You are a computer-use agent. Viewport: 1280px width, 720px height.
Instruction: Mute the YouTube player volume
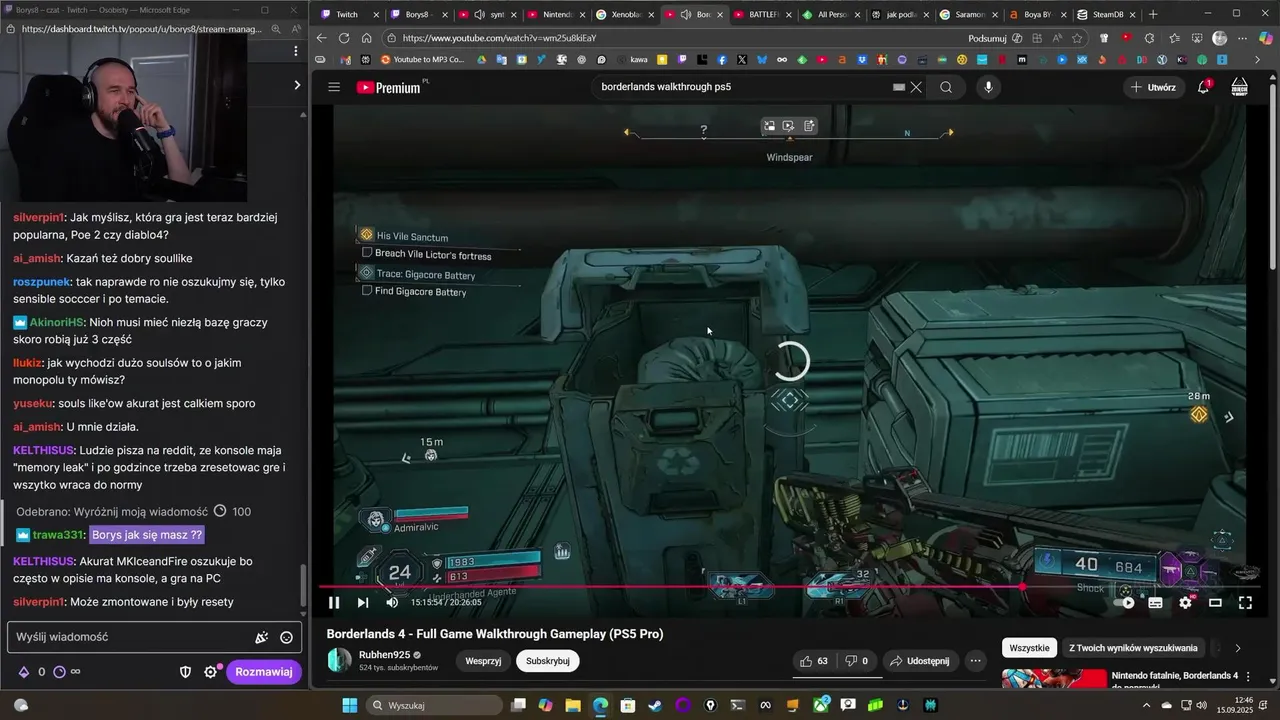[392, 602]
